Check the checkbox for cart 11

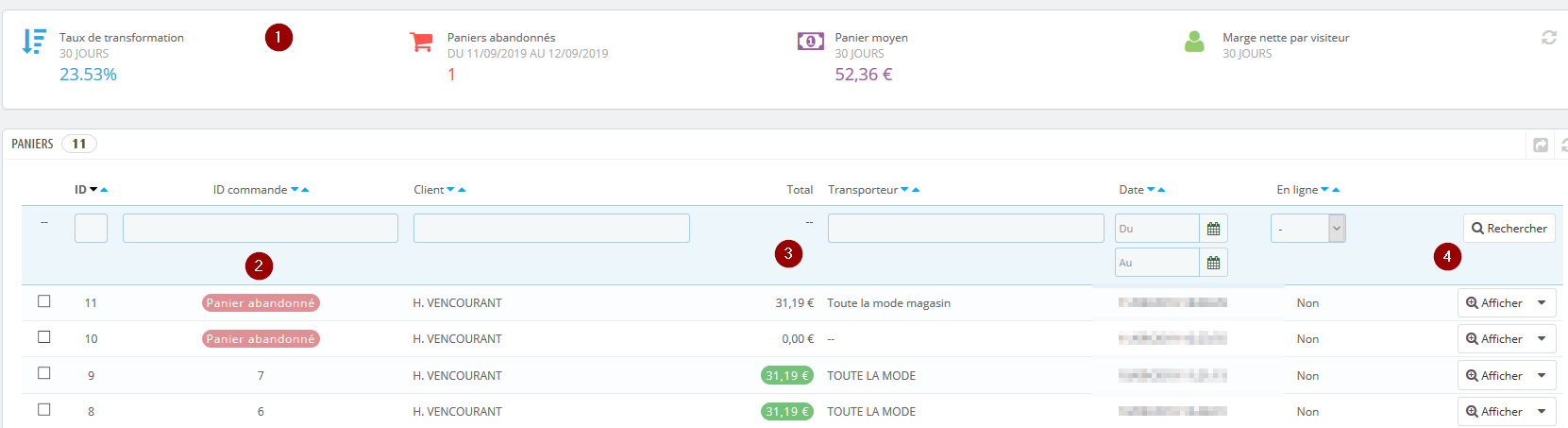point(43,301)
